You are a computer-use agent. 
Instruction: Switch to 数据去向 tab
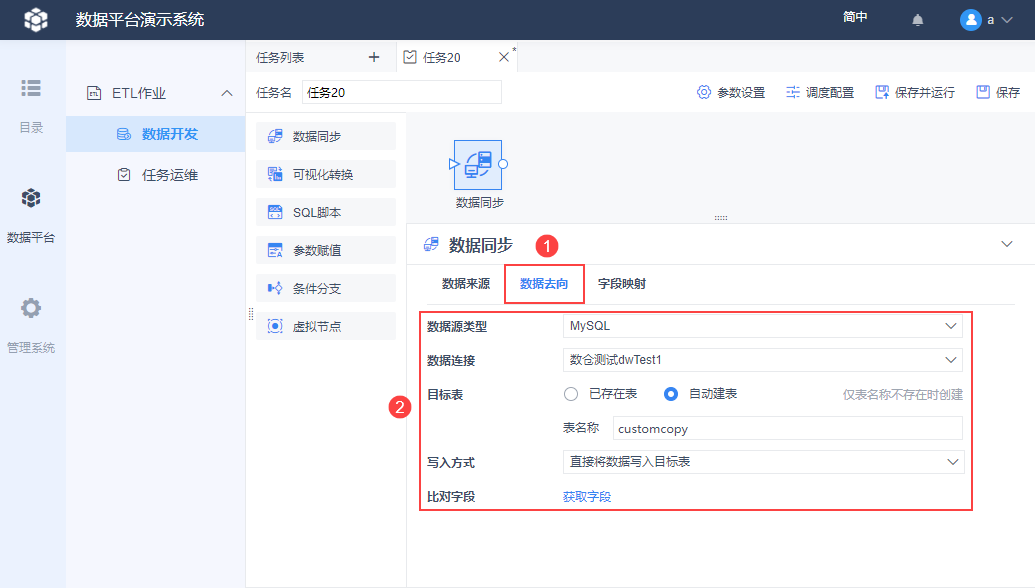pyautogui.click(x=544, y=284)
